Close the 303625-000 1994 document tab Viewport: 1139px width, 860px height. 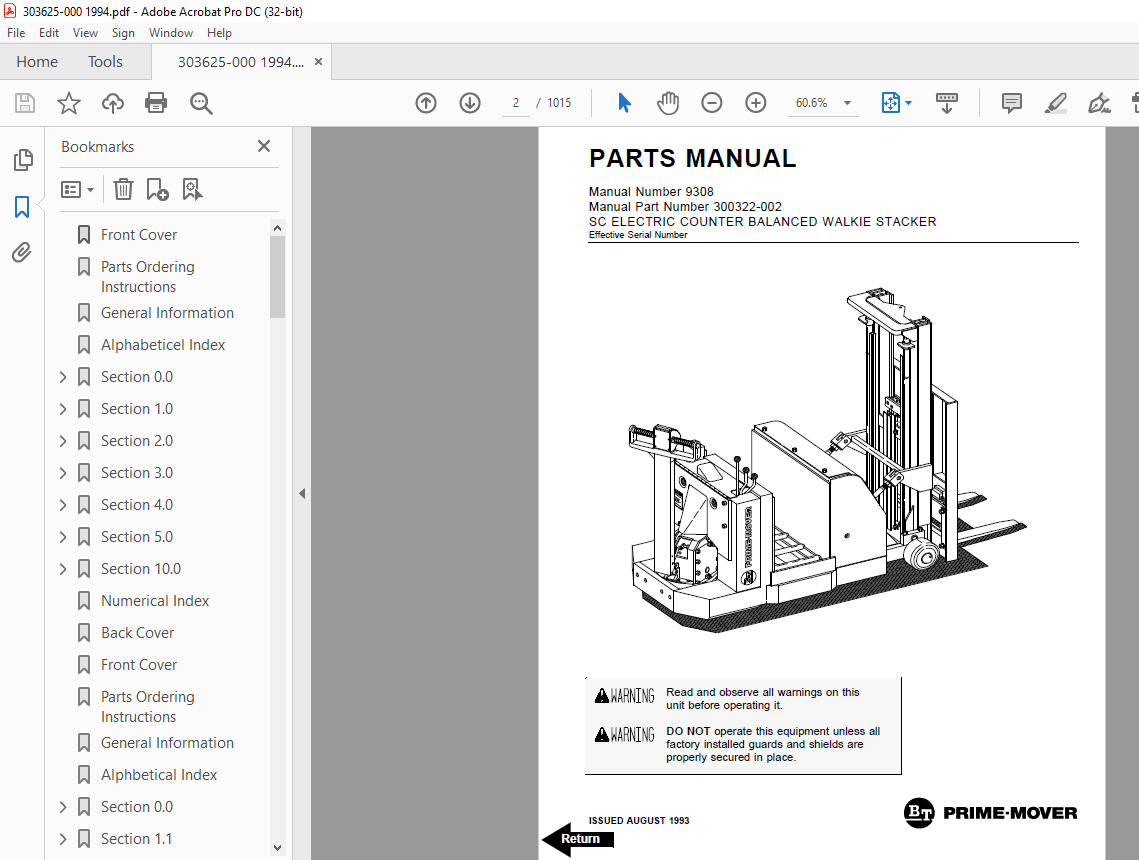point(318,62)
